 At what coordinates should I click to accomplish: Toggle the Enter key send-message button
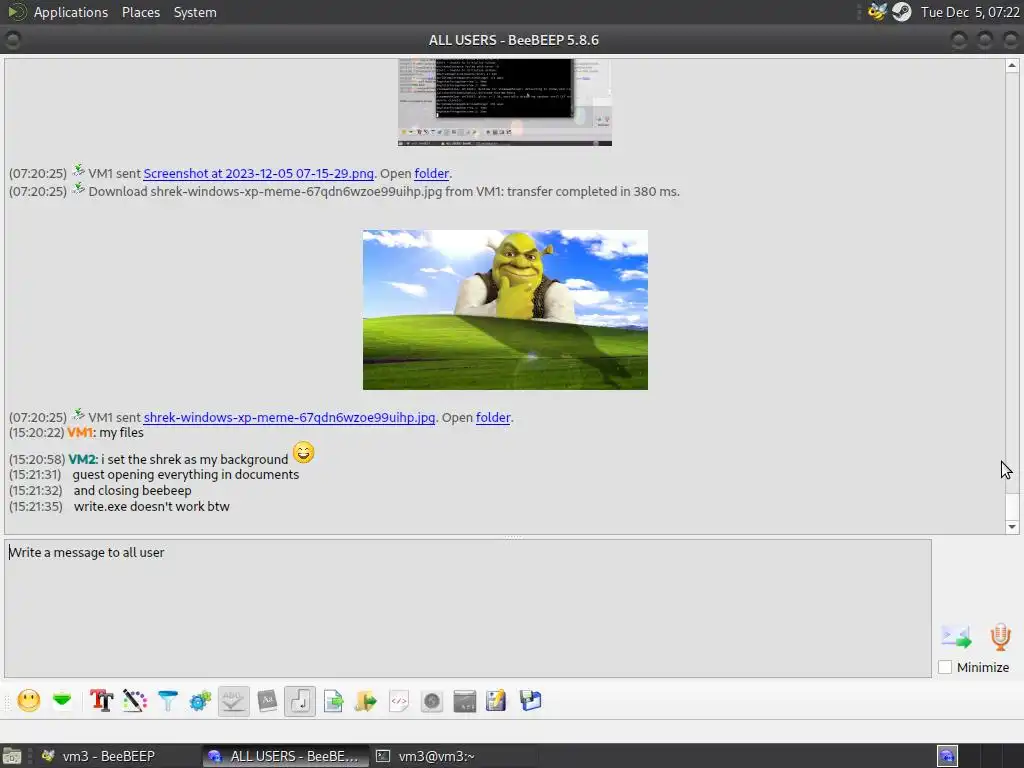300,701
